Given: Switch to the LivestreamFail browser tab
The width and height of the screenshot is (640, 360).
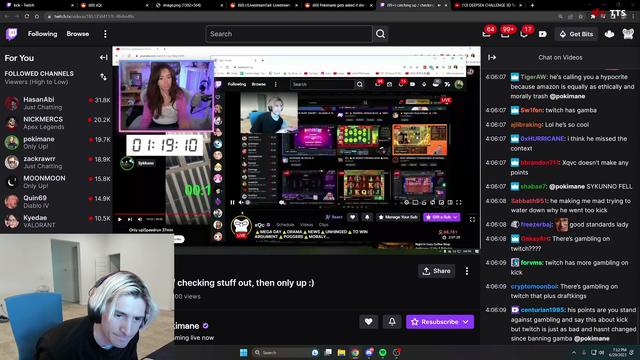Looking at the screenshot, I should point(264,5).
